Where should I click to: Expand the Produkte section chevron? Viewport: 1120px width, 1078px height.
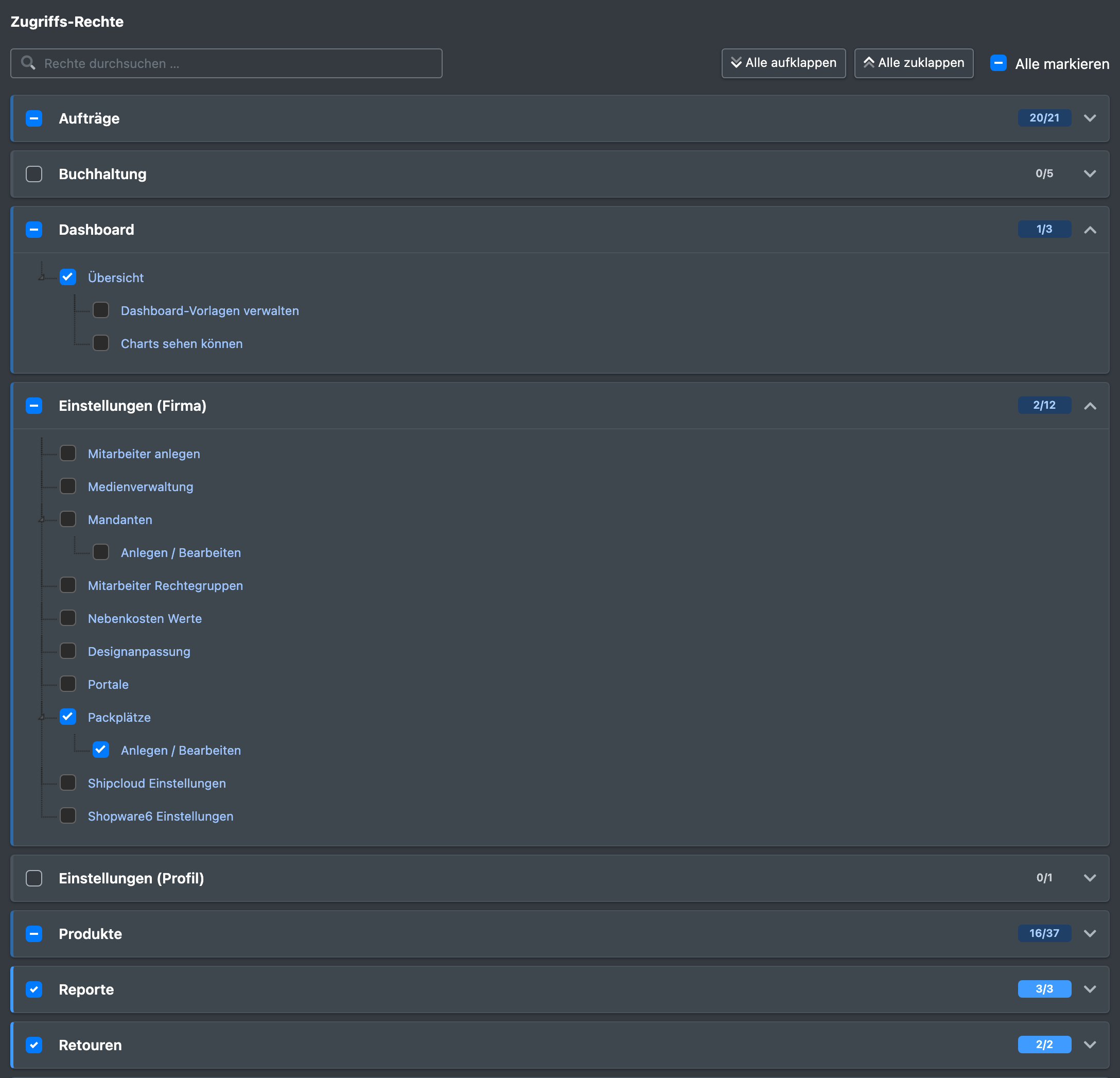tap(1090, 933)
